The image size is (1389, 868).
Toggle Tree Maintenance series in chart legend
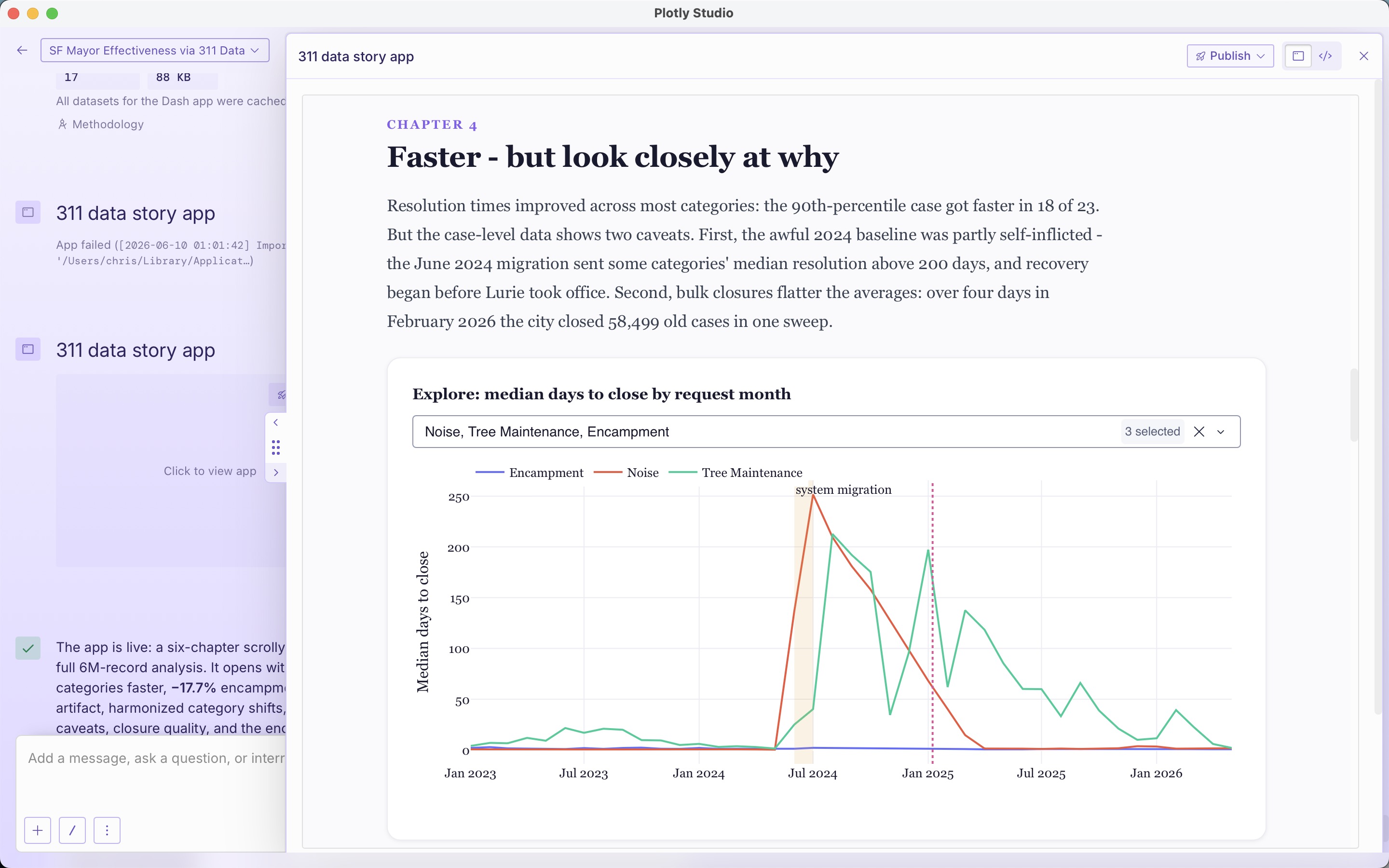(x=735, y=473)
